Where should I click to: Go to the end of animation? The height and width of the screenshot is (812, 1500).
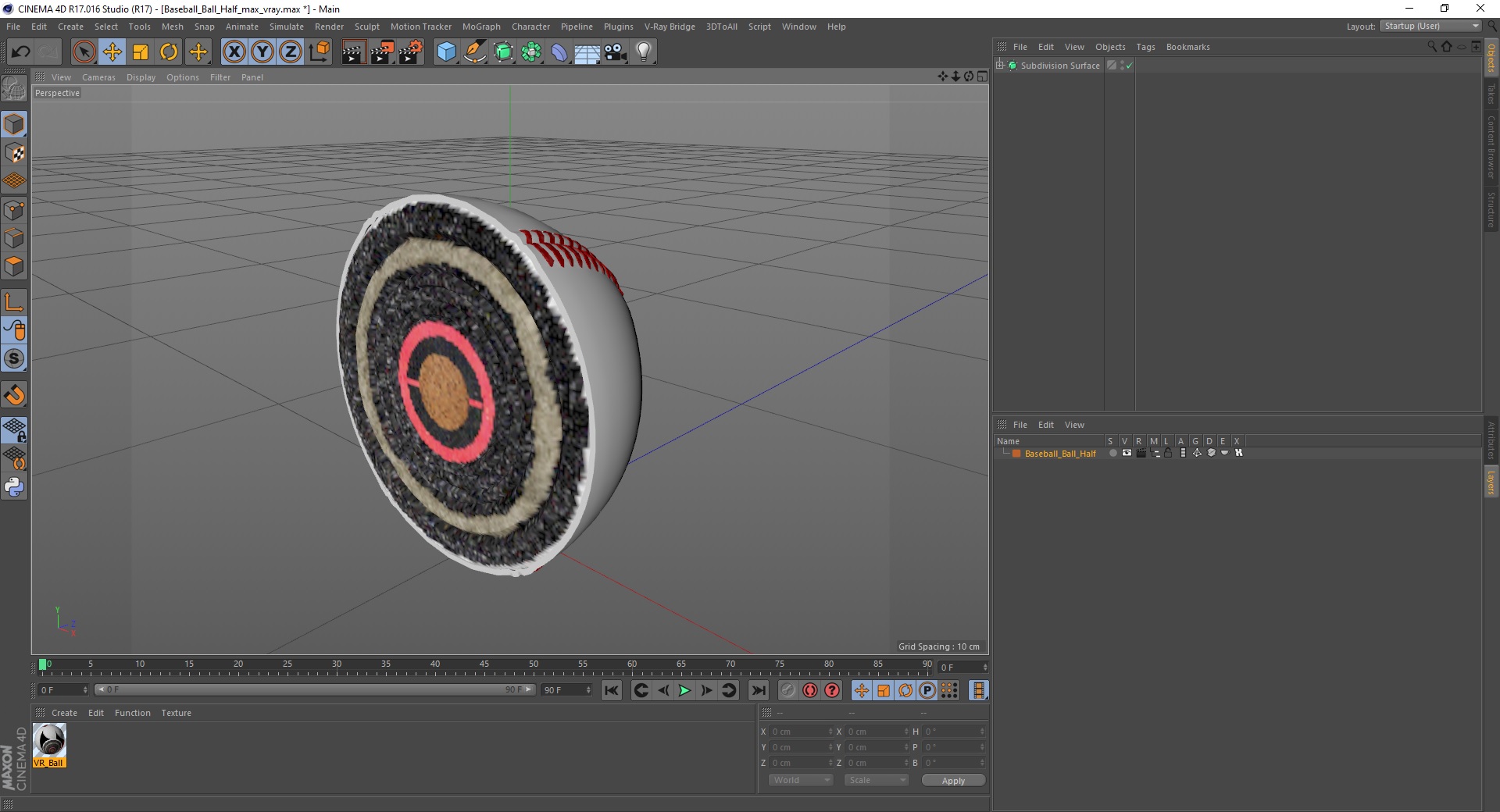(x=759, y=690)
